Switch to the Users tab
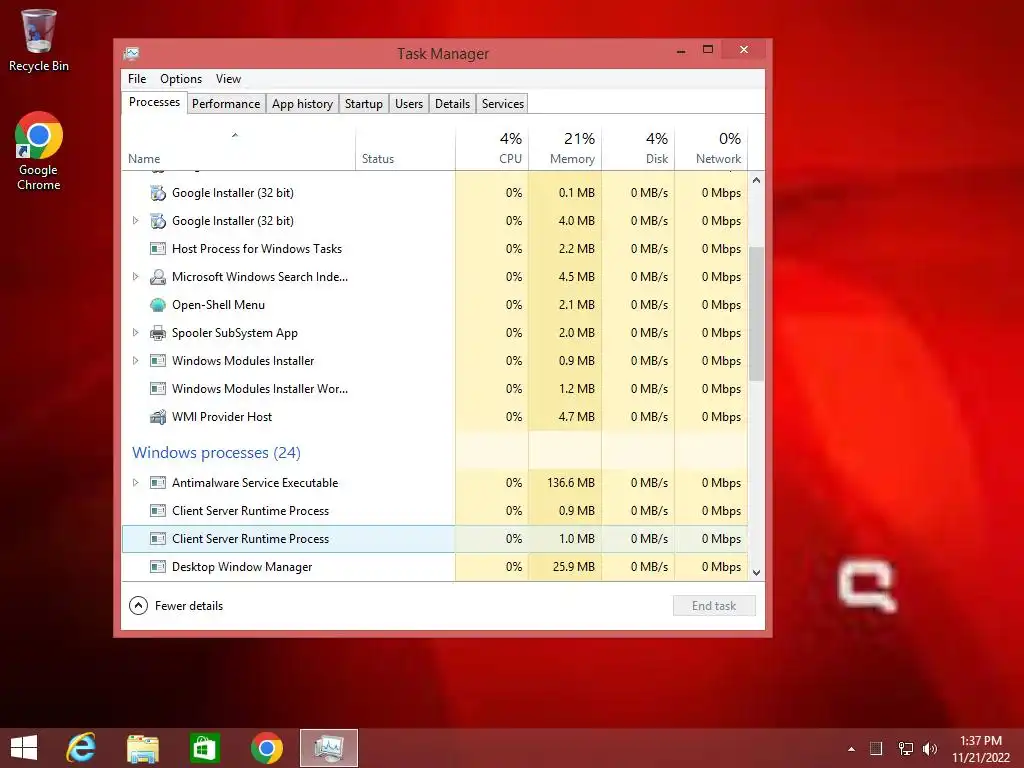The image size is (1024, 768). click(409, 104)
